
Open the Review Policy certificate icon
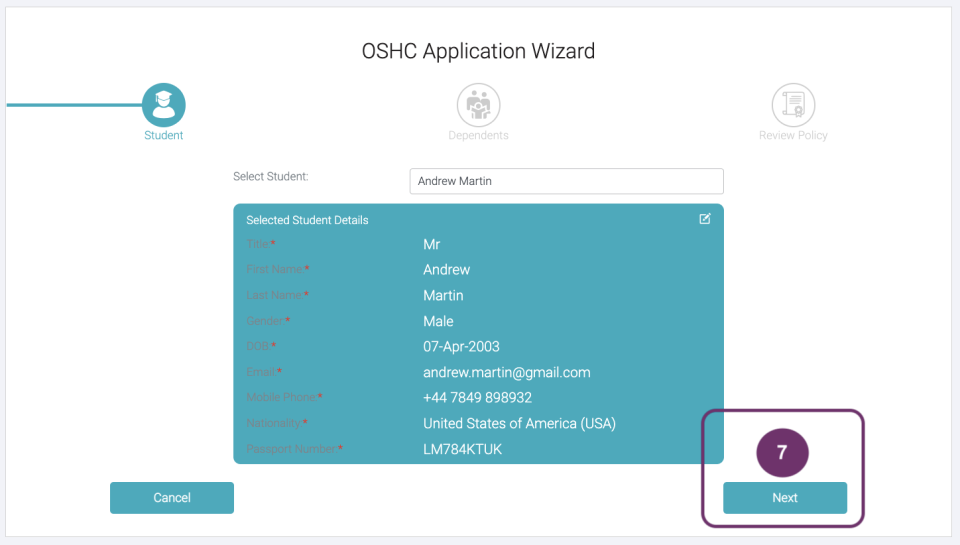[793, 105]
